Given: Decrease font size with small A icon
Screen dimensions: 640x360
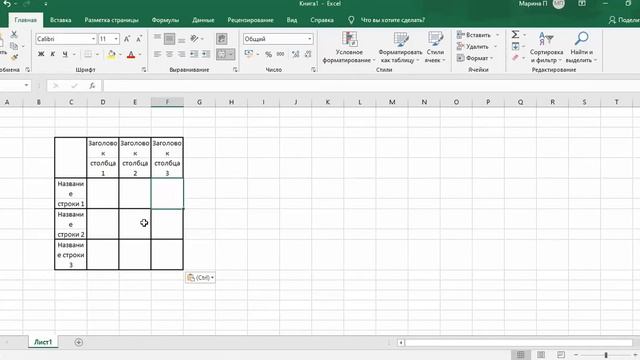Looking at the screenshot, I should point(139,39).
